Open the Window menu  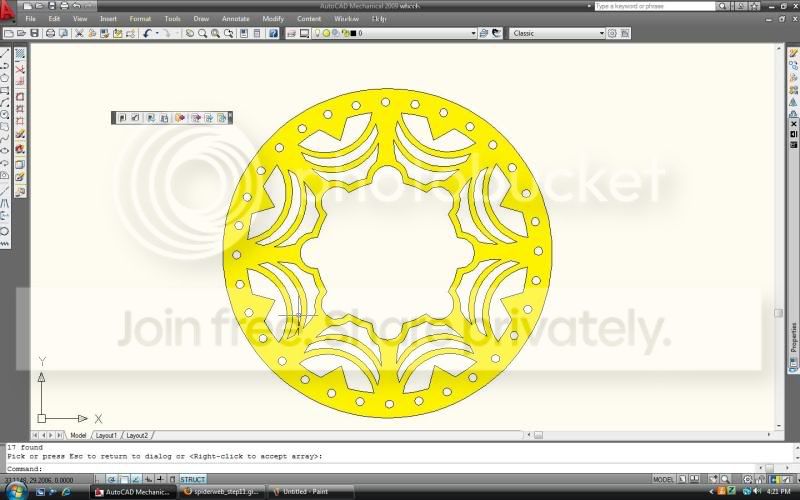click(x=346, y=19)
